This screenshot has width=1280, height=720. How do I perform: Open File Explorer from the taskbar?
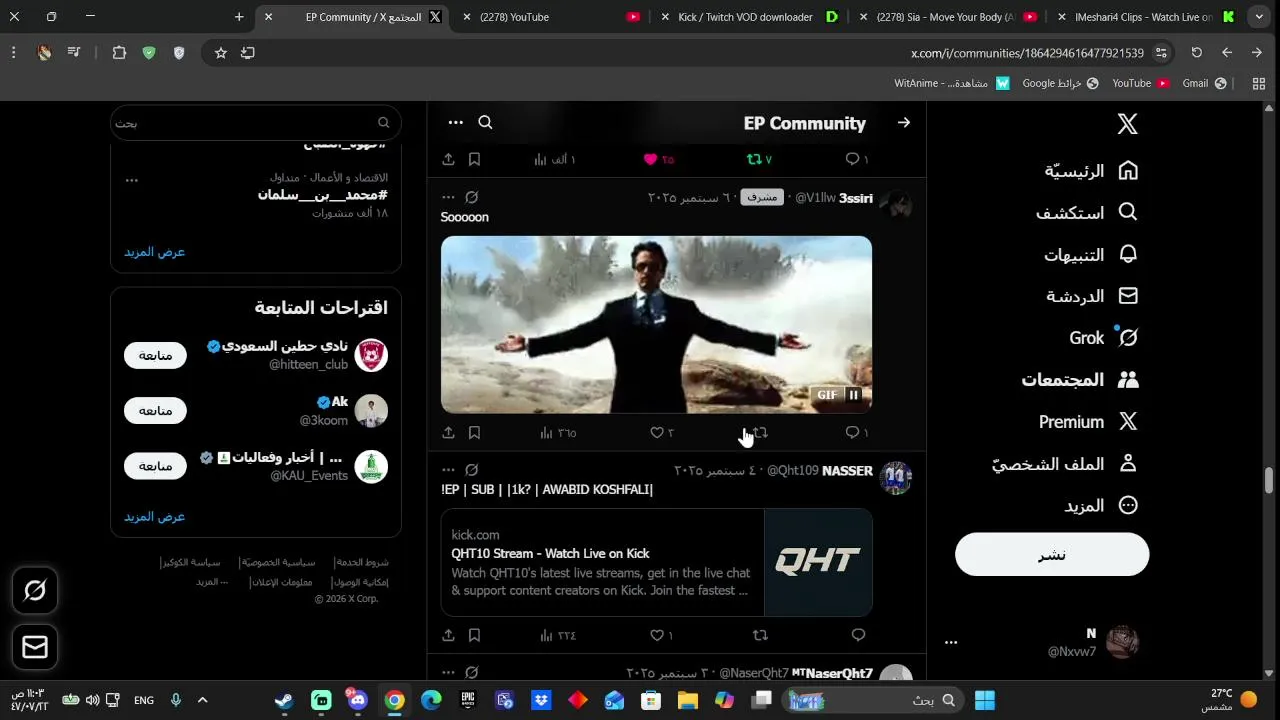tap(688, 700)
